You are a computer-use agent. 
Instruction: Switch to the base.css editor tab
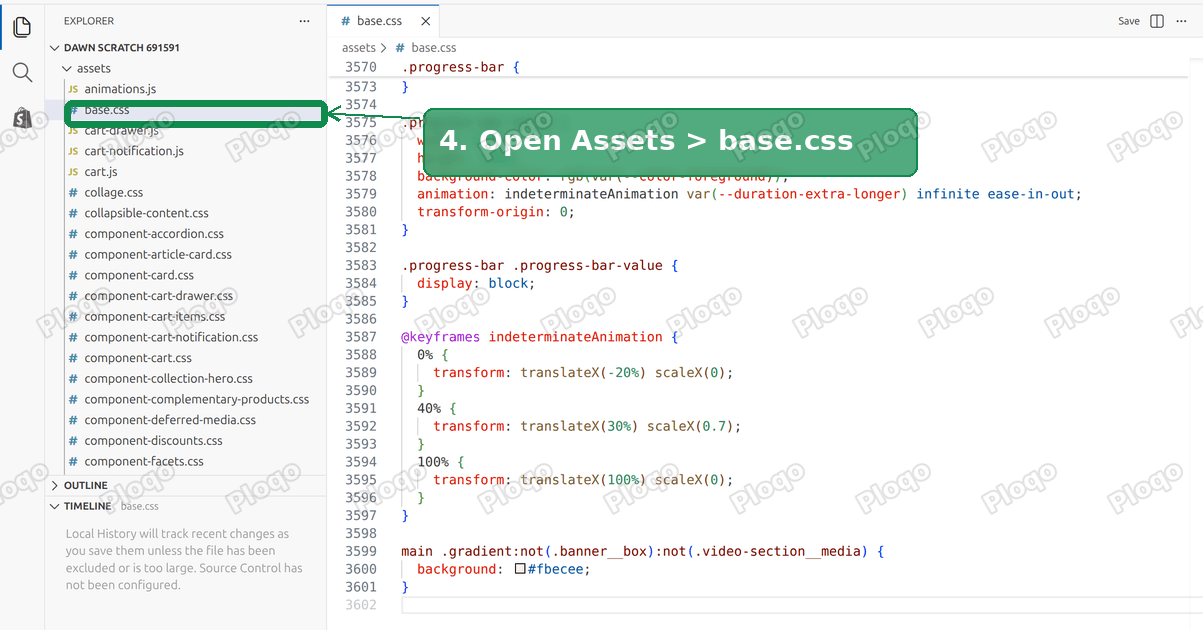pos(385,21)
